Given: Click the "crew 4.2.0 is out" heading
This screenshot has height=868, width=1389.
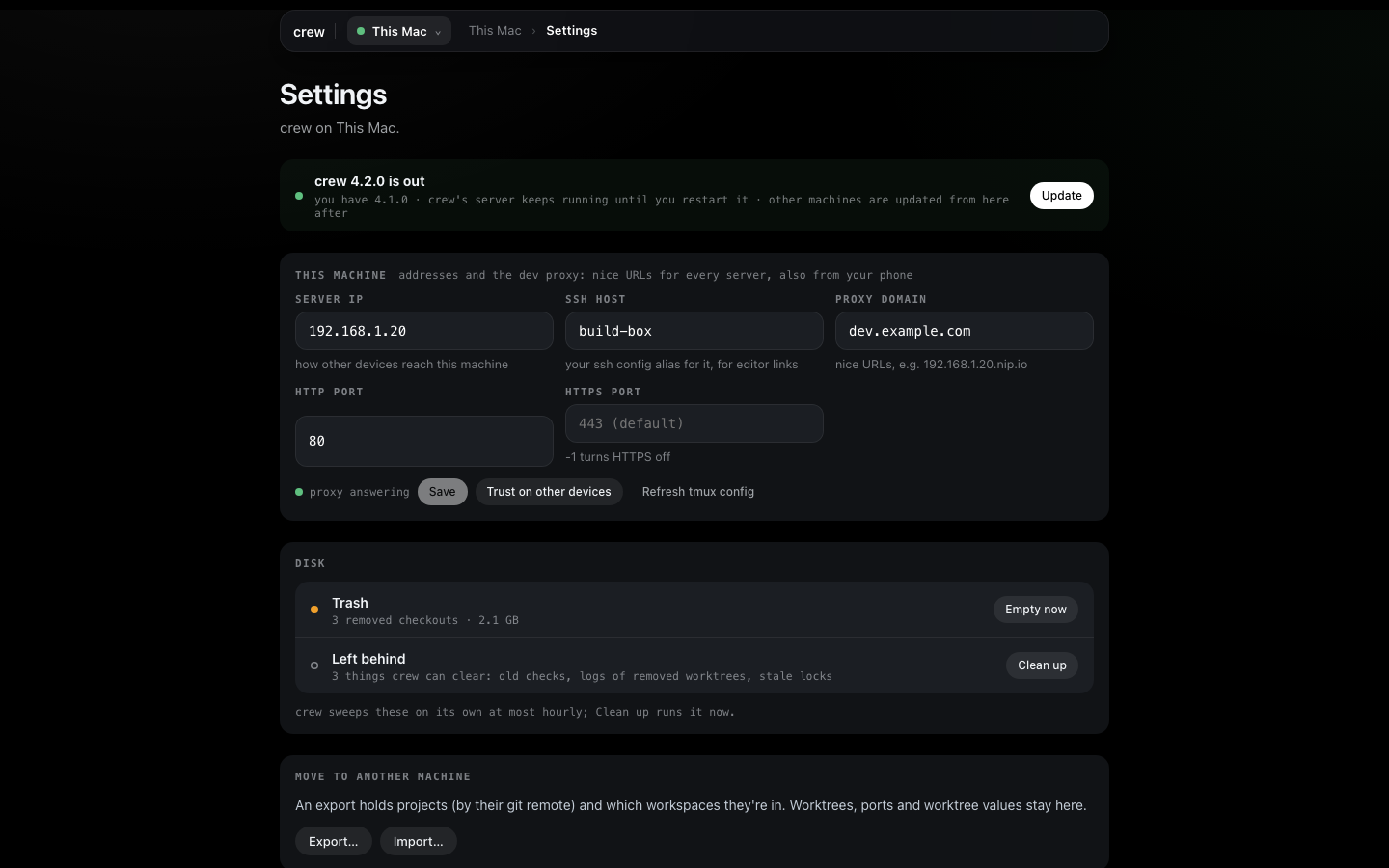Looking at the screenshot, I should point(369,181).
